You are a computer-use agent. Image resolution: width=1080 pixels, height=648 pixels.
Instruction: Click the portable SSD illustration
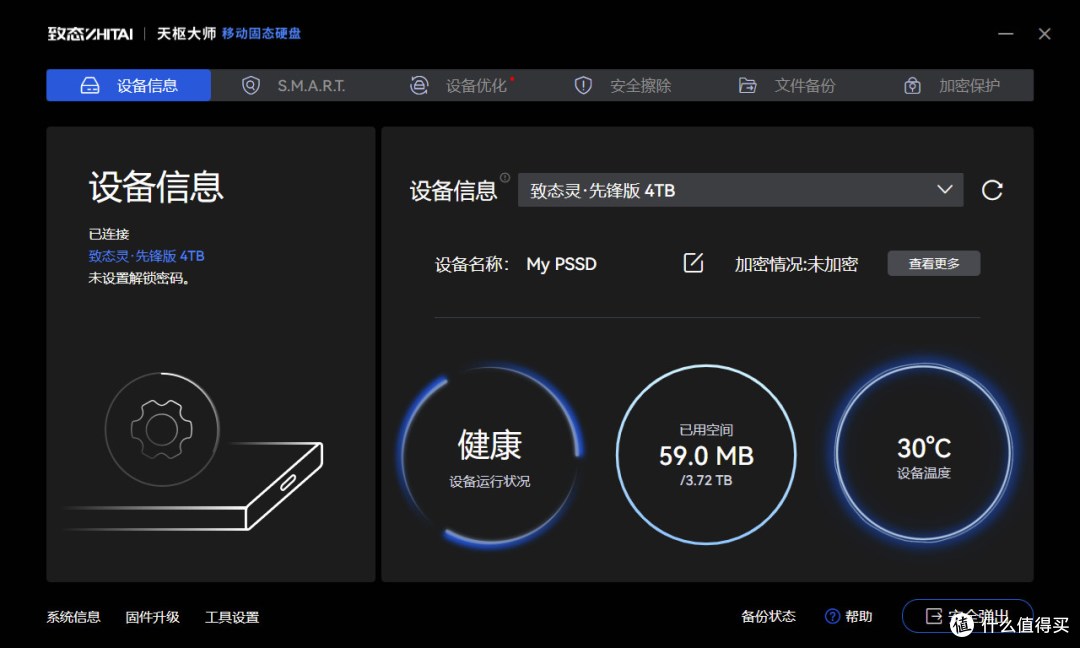click(x=193, y=487)
